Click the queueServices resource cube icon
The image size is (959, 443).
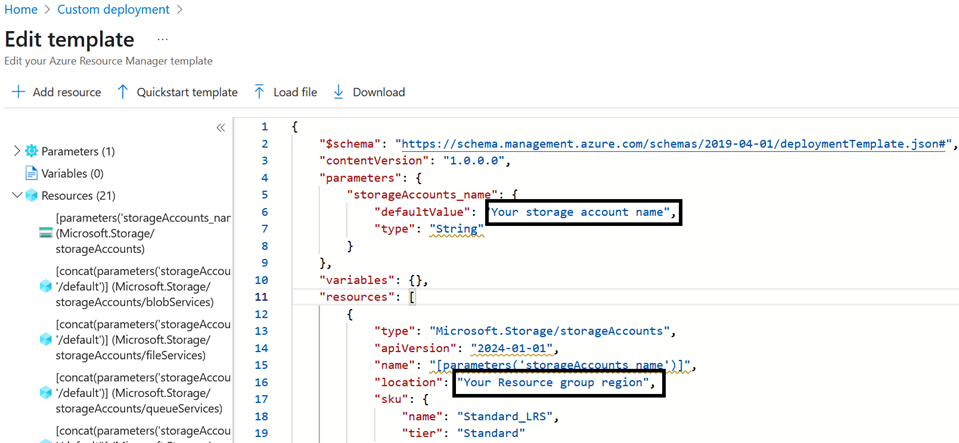45,392
